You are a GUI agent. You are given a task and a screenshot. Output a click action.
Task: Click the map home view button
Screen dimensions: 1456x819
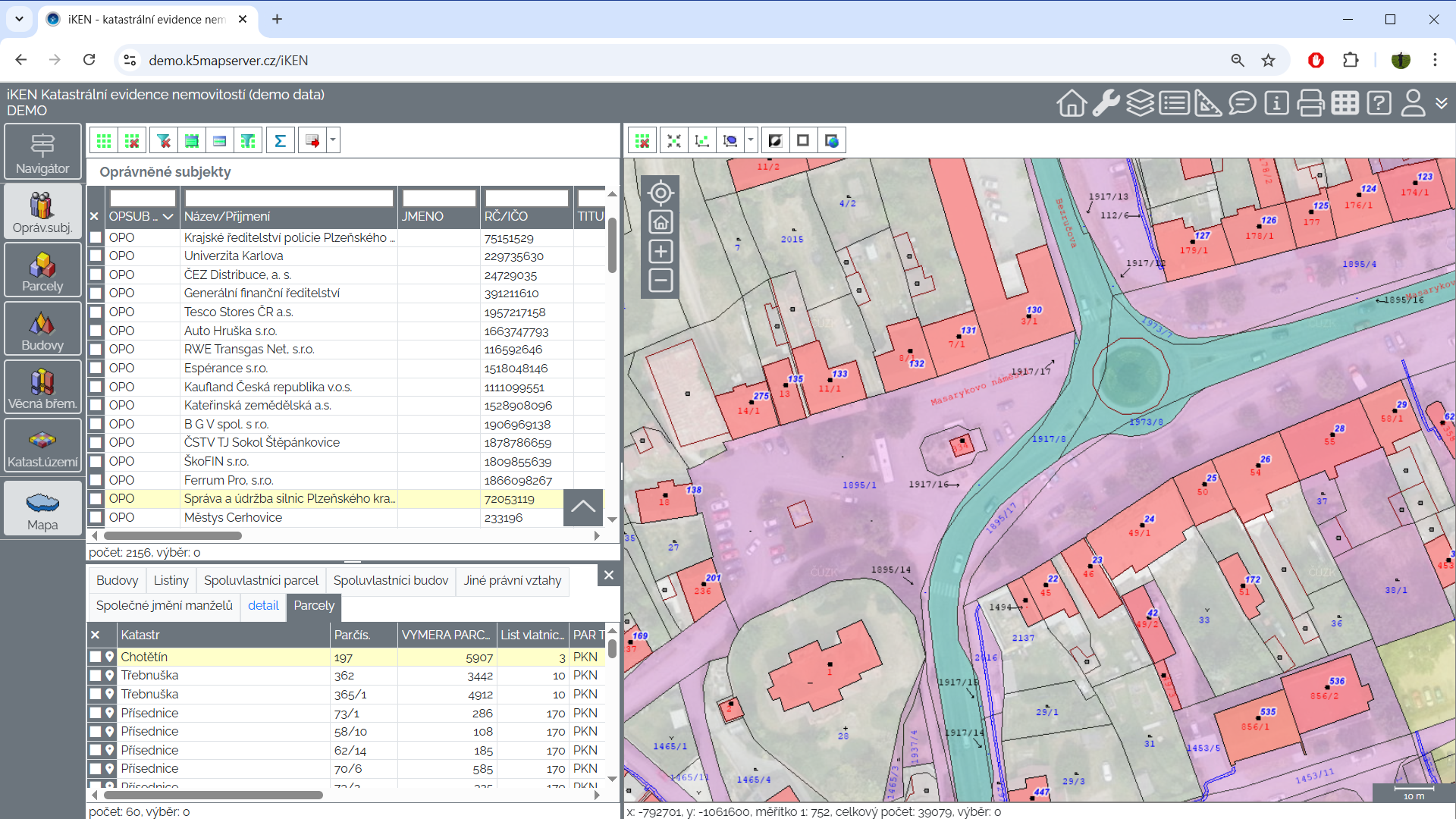[x=661, y=223]
